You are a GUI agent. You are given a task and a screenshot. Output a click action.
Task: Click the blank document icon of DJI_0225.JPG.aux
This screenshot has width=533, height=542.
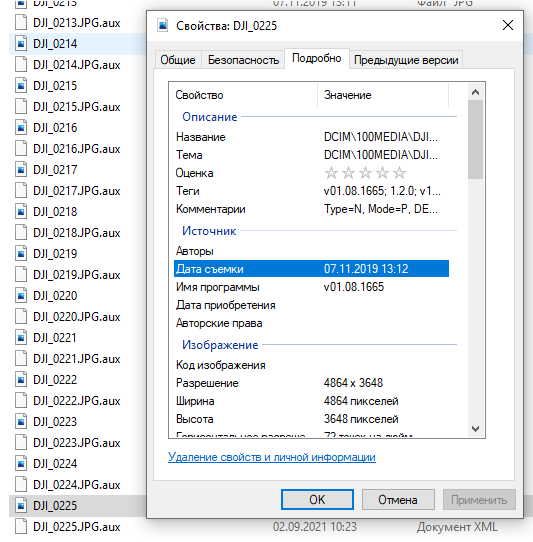coord(21,527)
